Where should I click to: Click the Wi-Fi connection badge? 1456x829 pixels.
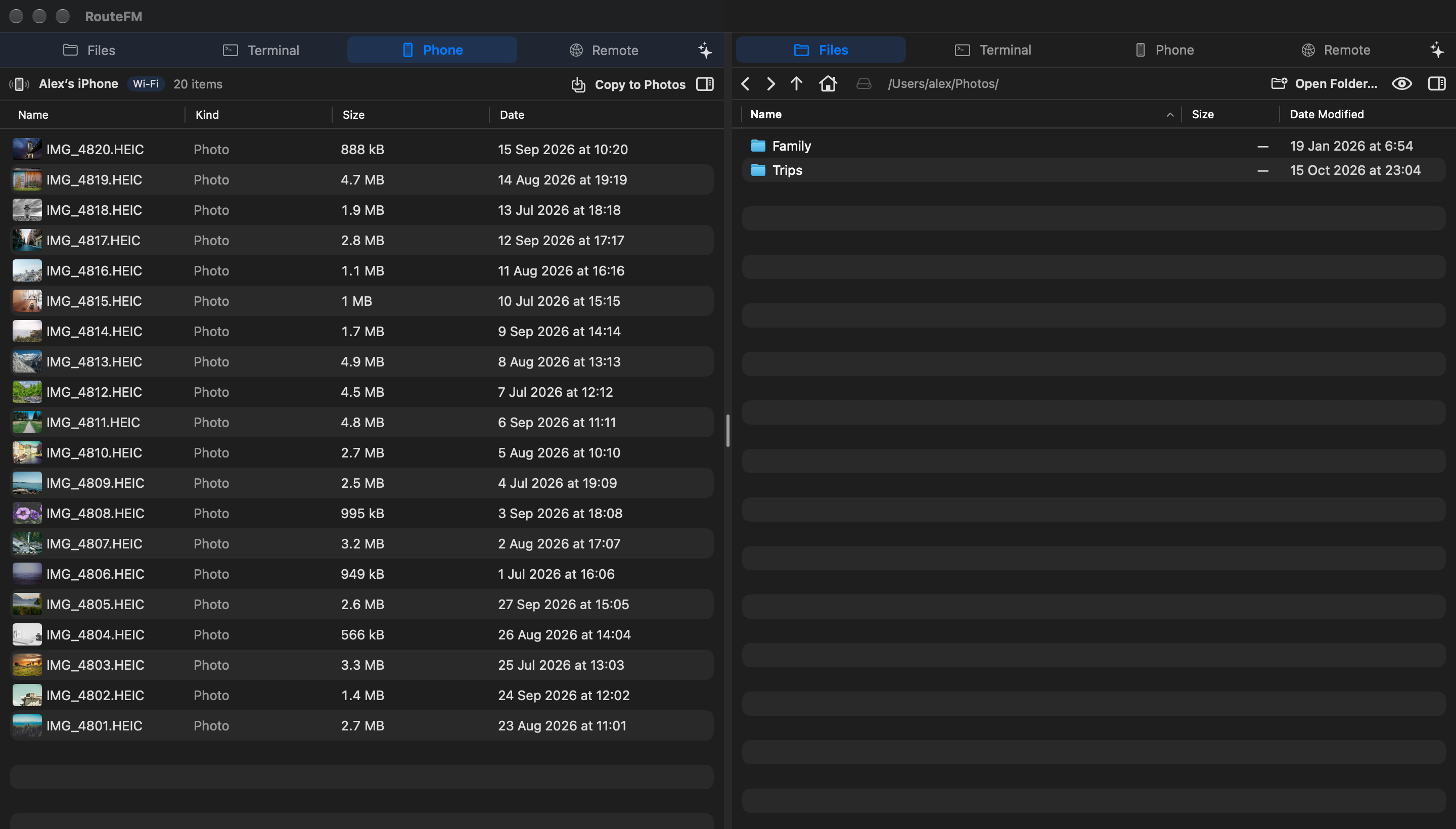point(145,84)
